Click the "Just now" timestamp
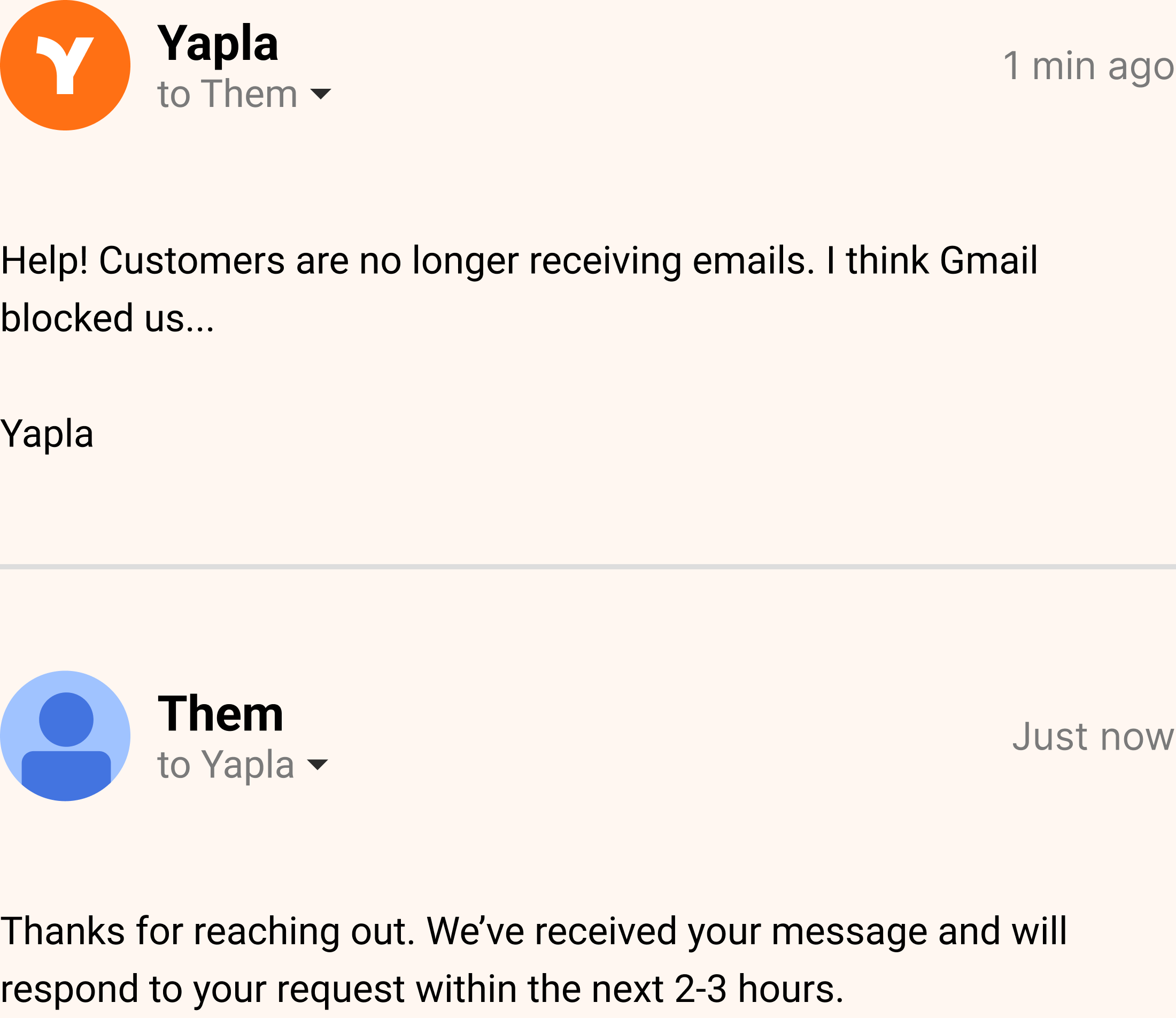Screen dimensions: 1176x1018 (x=1093, y=737)
